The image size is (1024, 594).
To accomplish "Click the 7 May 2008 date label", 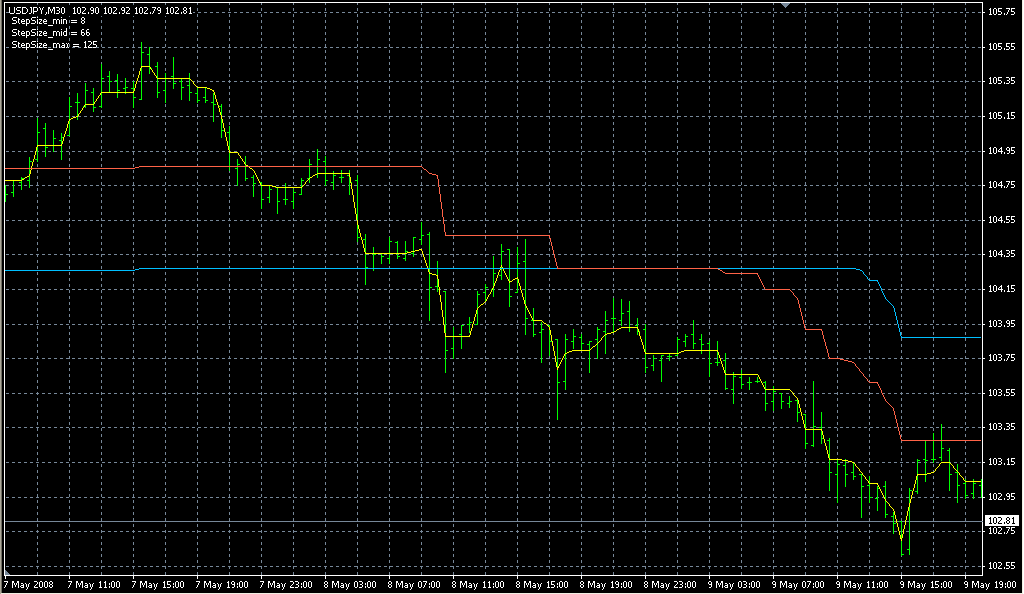I will [29, 584].
